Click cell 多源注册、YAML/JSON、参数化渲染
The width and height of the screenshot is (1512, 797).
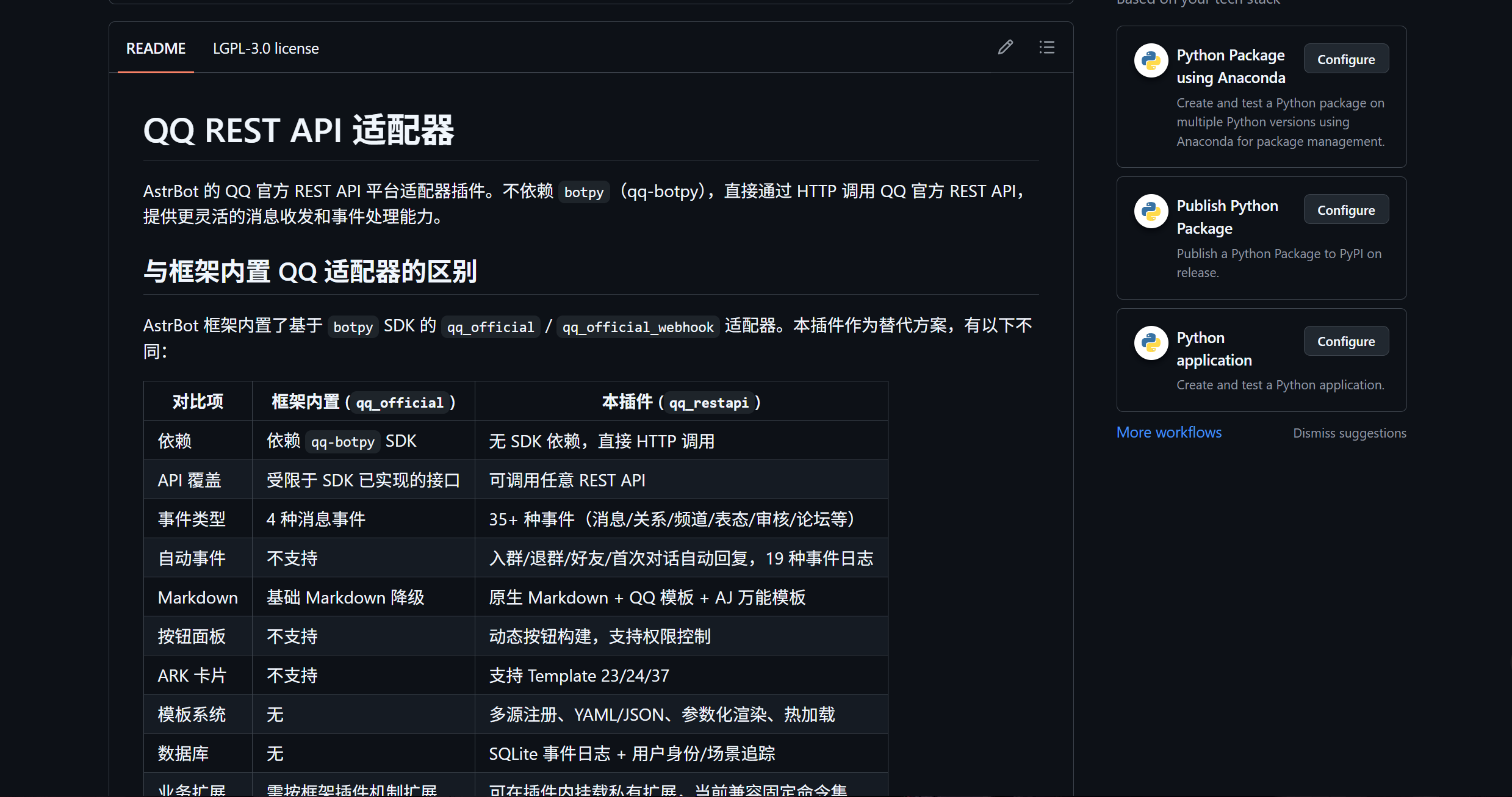tap(681, 714)
